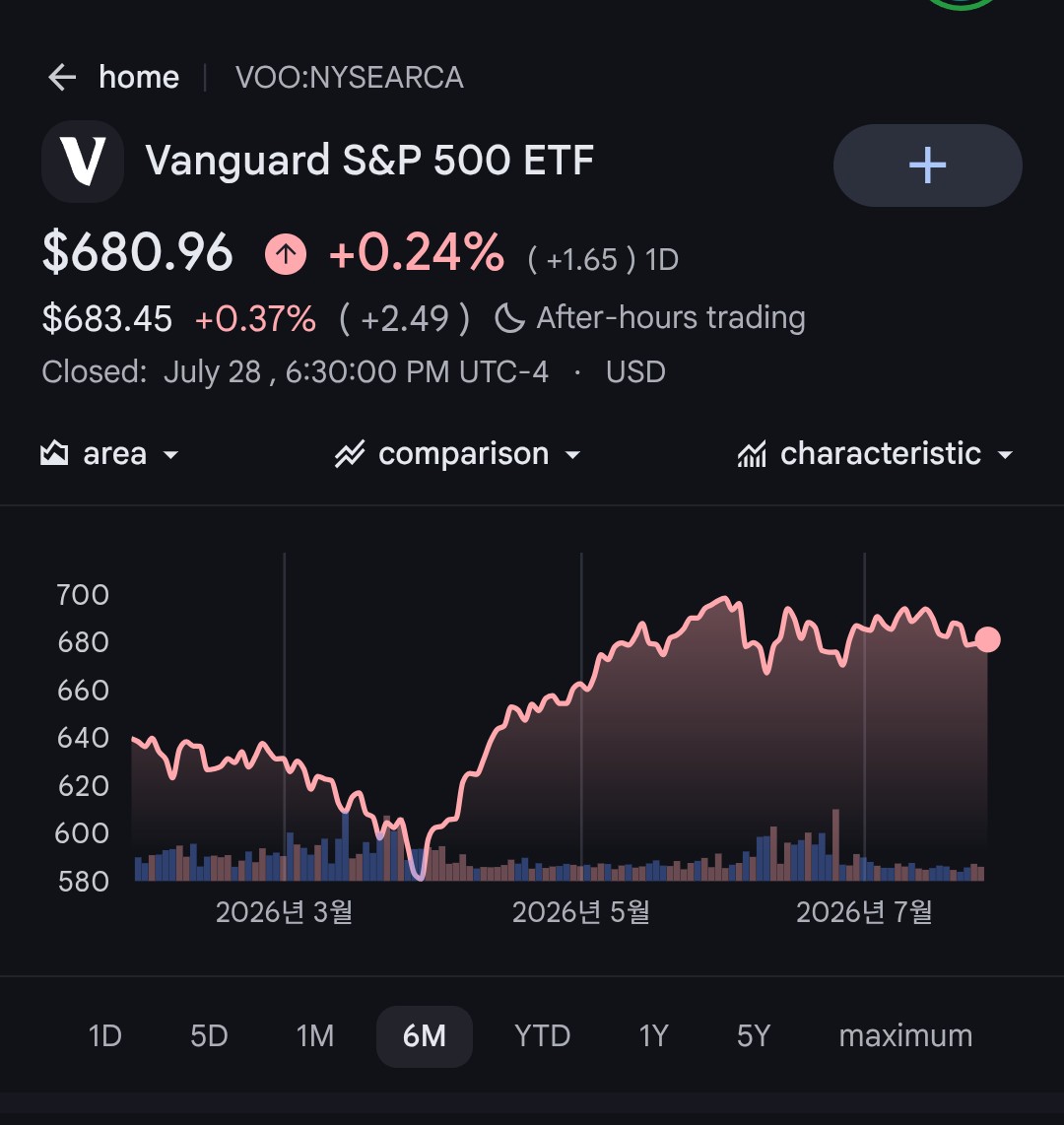1064x1125 pixels.
Task: Switch to YTD range
Action: coord(543,1036)
